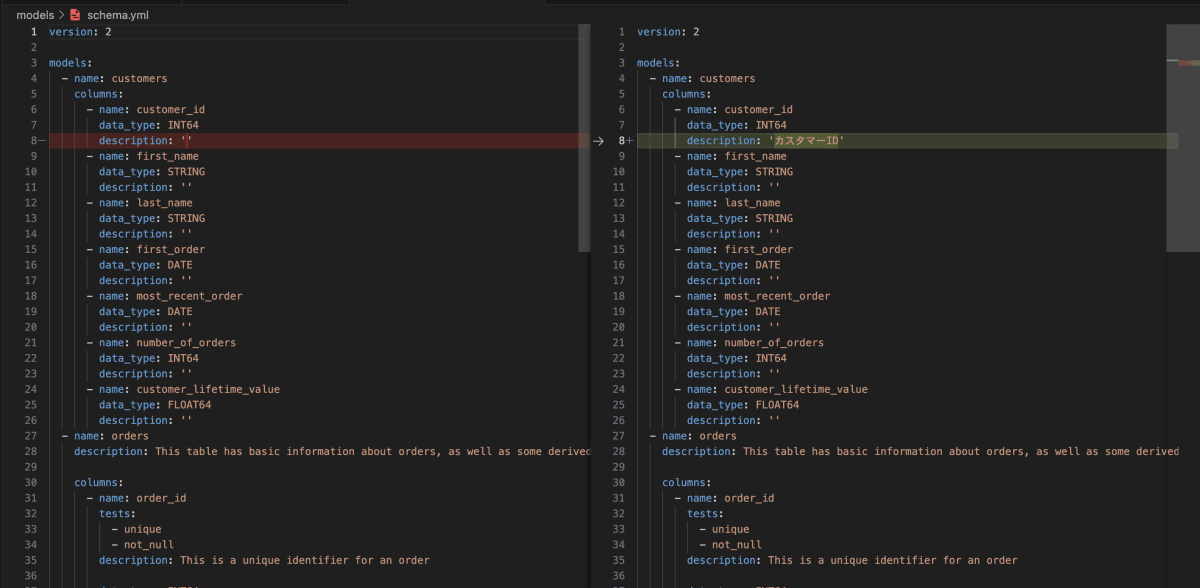Click line number 27 in the right pane
This screenshot has height=588, width=1200.
[x=618, y=436]
